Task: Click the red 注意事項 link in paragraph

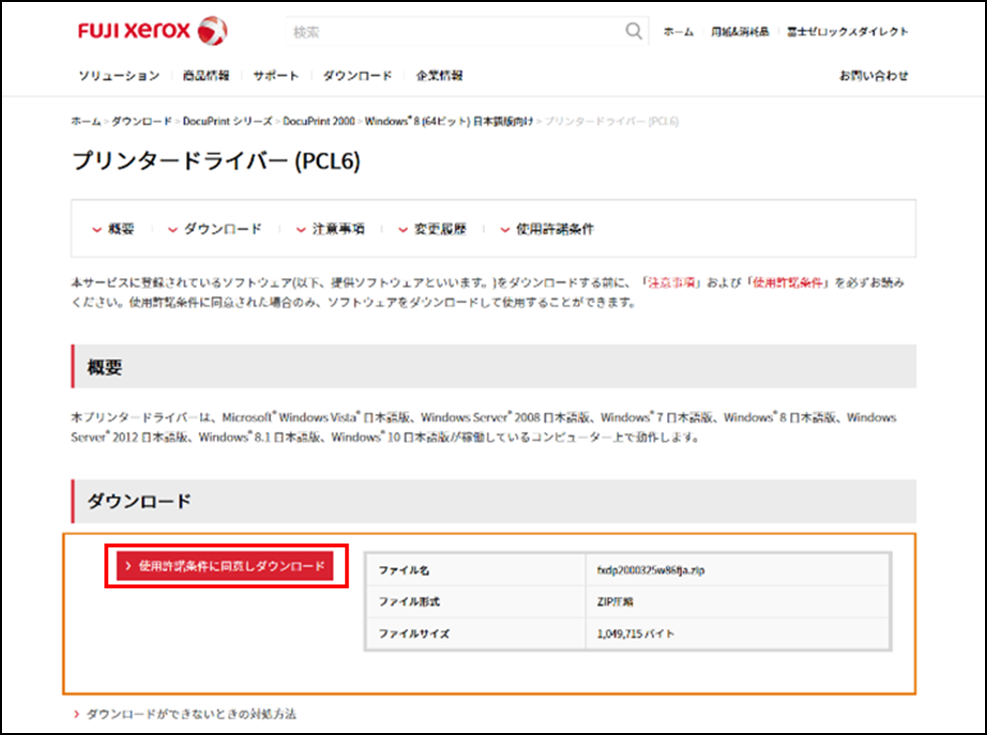Action: point(672,283)
